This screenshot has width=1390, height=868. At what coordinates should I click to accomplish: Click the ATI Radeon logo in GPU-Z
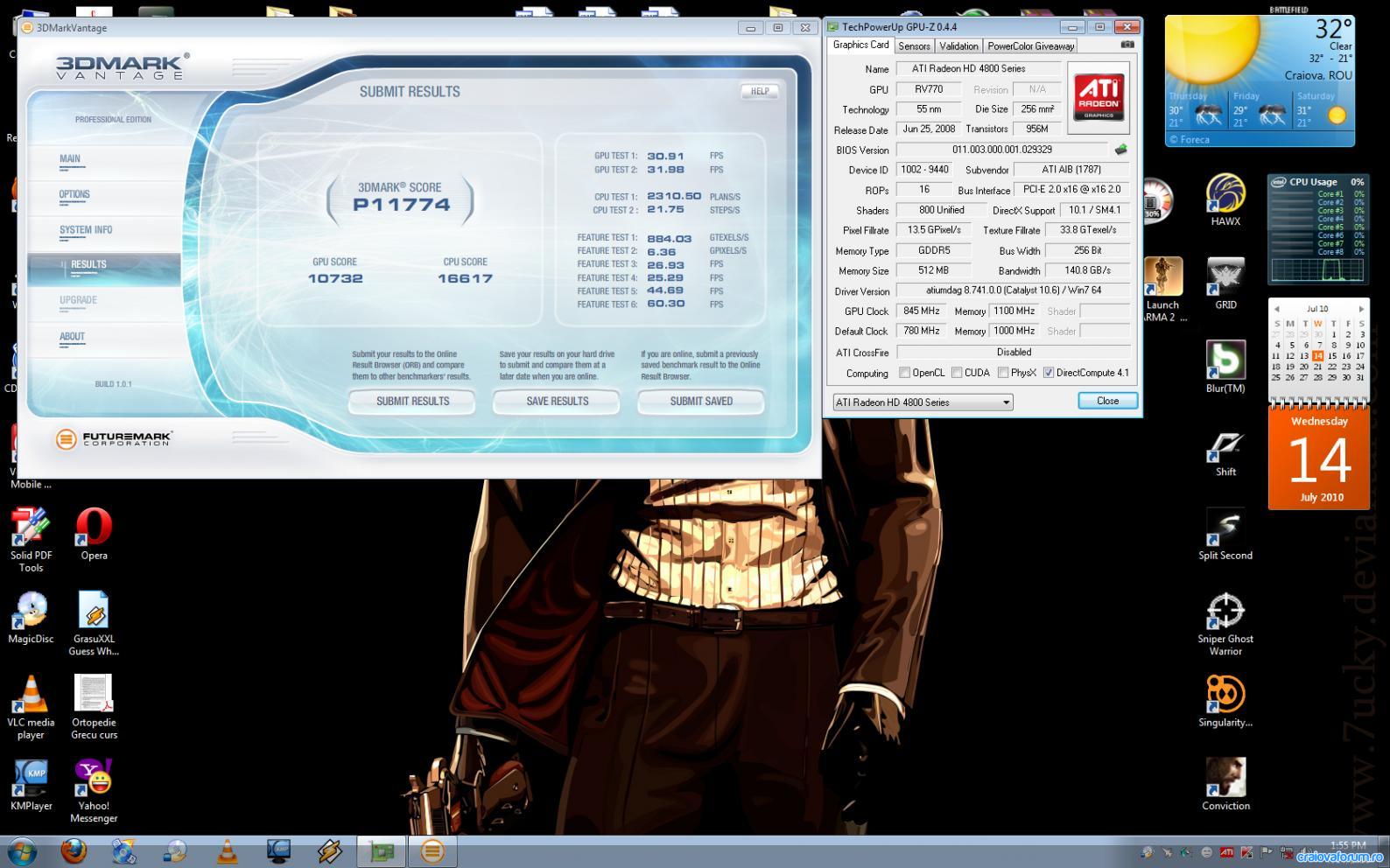(1099, 97)
